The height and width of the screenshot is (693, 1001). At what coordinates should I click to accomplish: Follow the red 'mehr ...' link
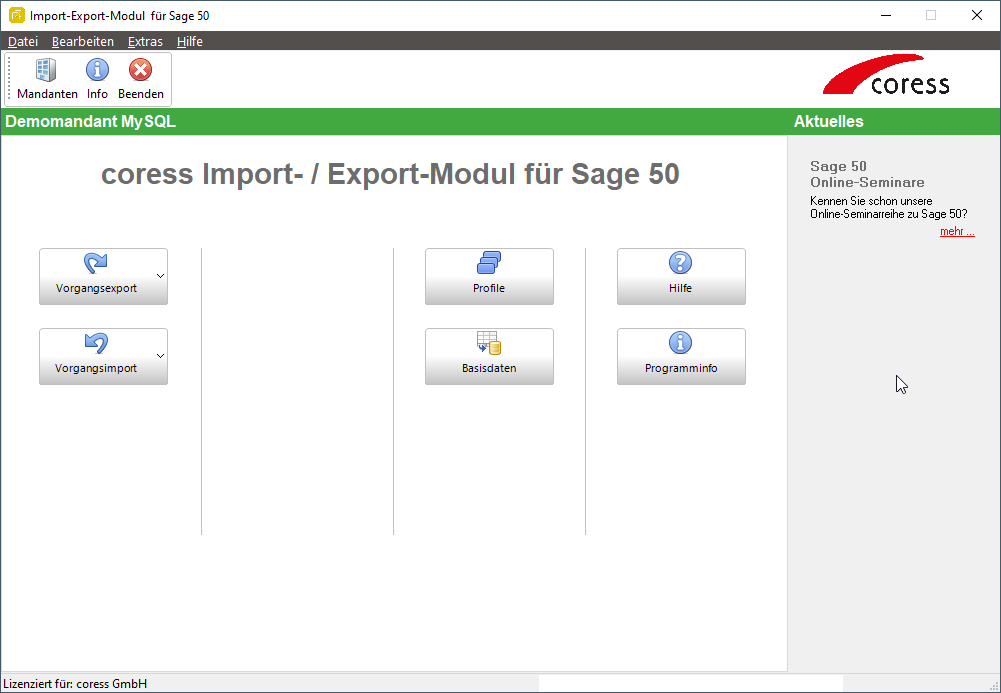[x=957, y=232]
